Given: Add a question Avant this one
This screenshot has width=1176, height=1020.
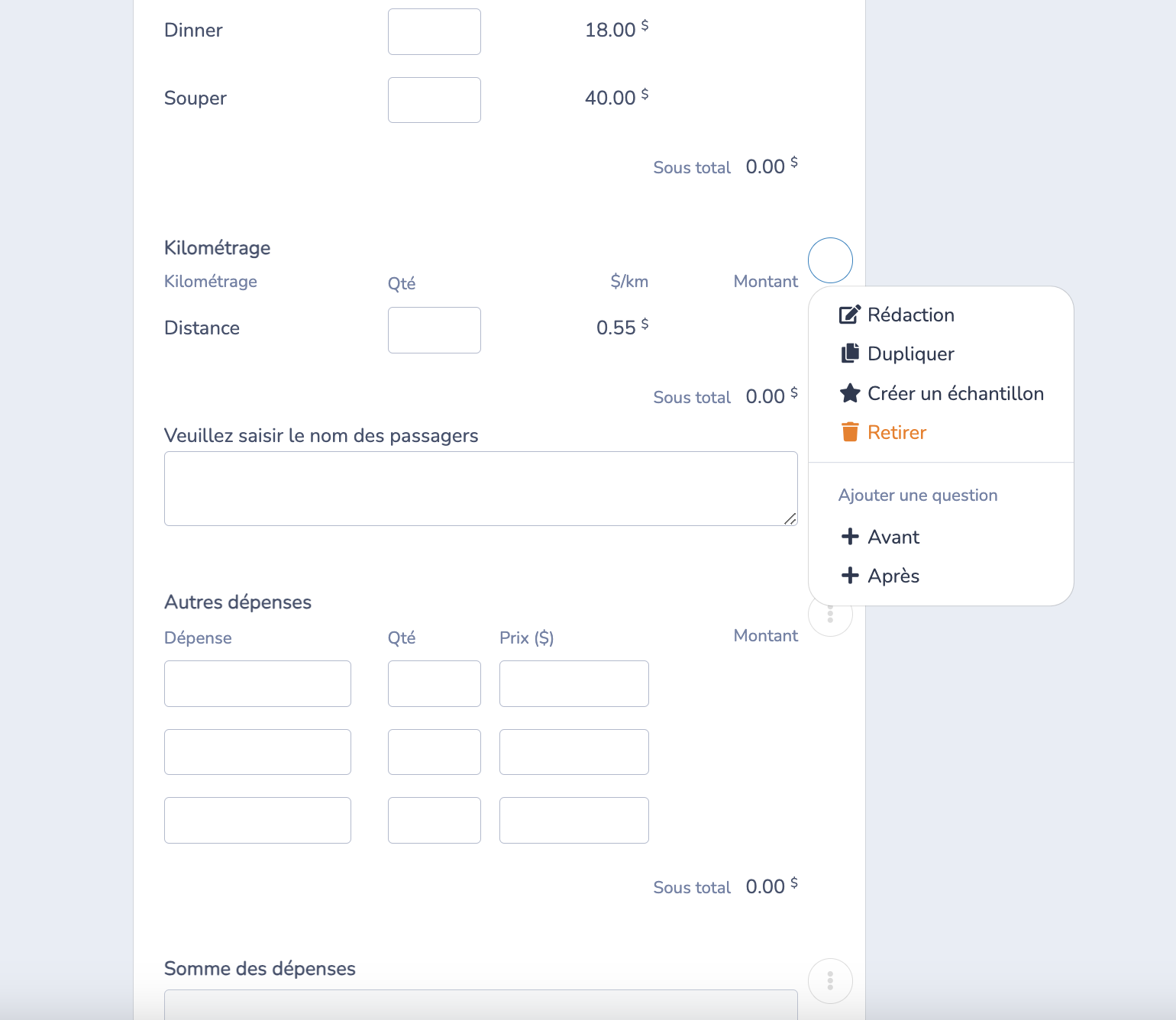Looking at the screenshot, I should (893, 537).
